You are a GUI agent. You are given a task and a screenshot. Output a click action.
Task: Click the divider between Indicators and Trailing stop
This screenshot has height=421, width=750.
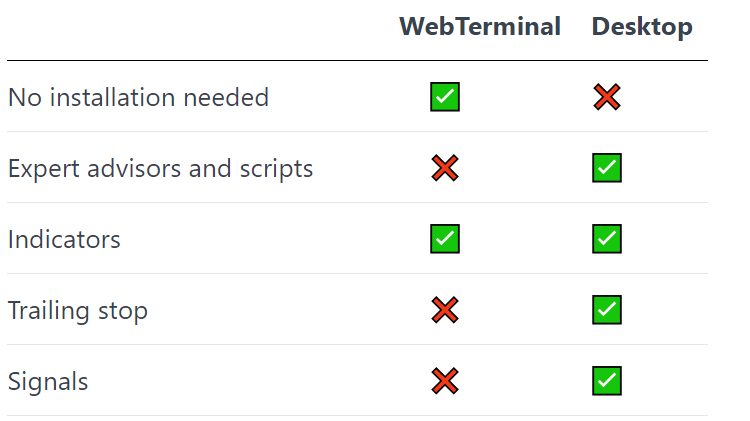pyautogui.click(x=357, y=274)
